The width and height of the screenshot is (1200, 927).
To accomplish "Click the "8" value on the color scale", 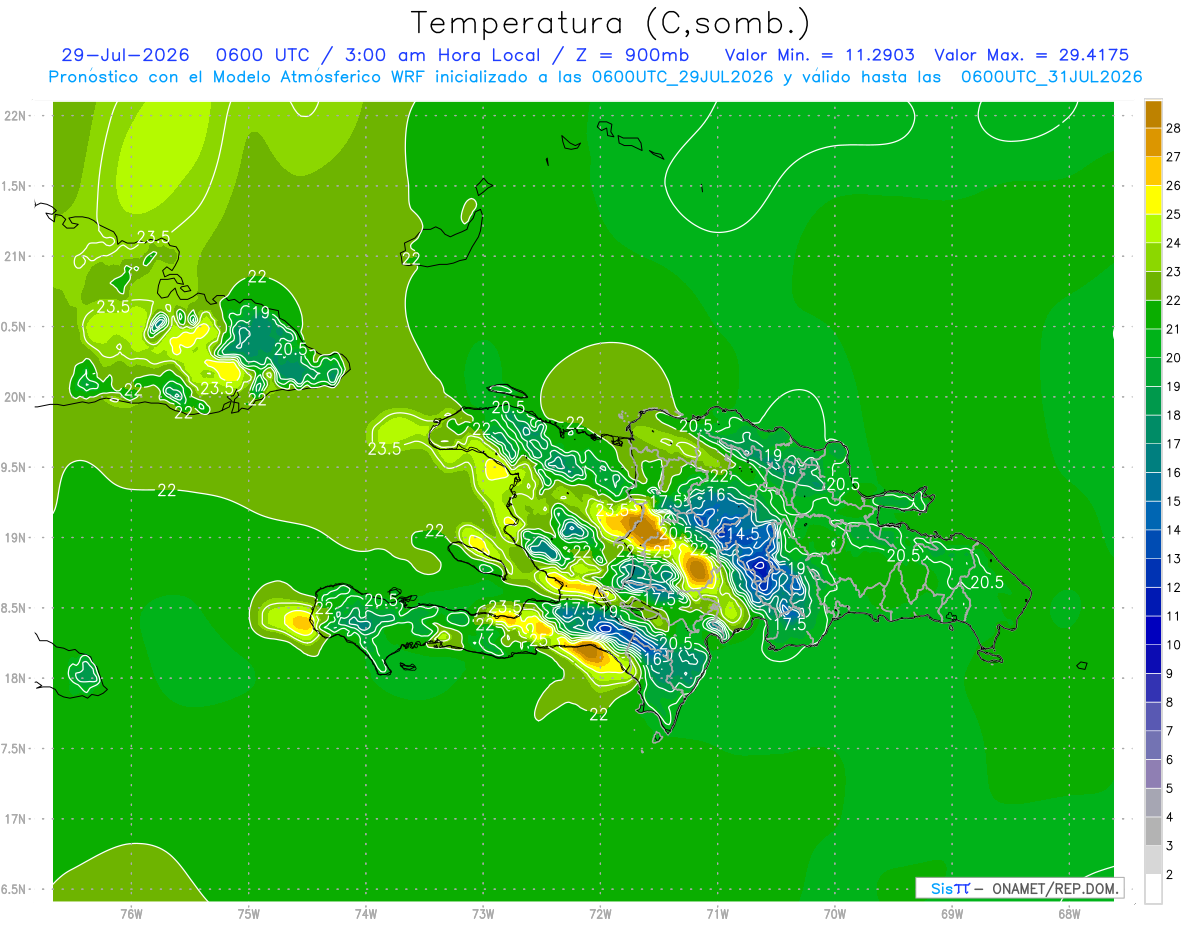I will [1170, 702].
